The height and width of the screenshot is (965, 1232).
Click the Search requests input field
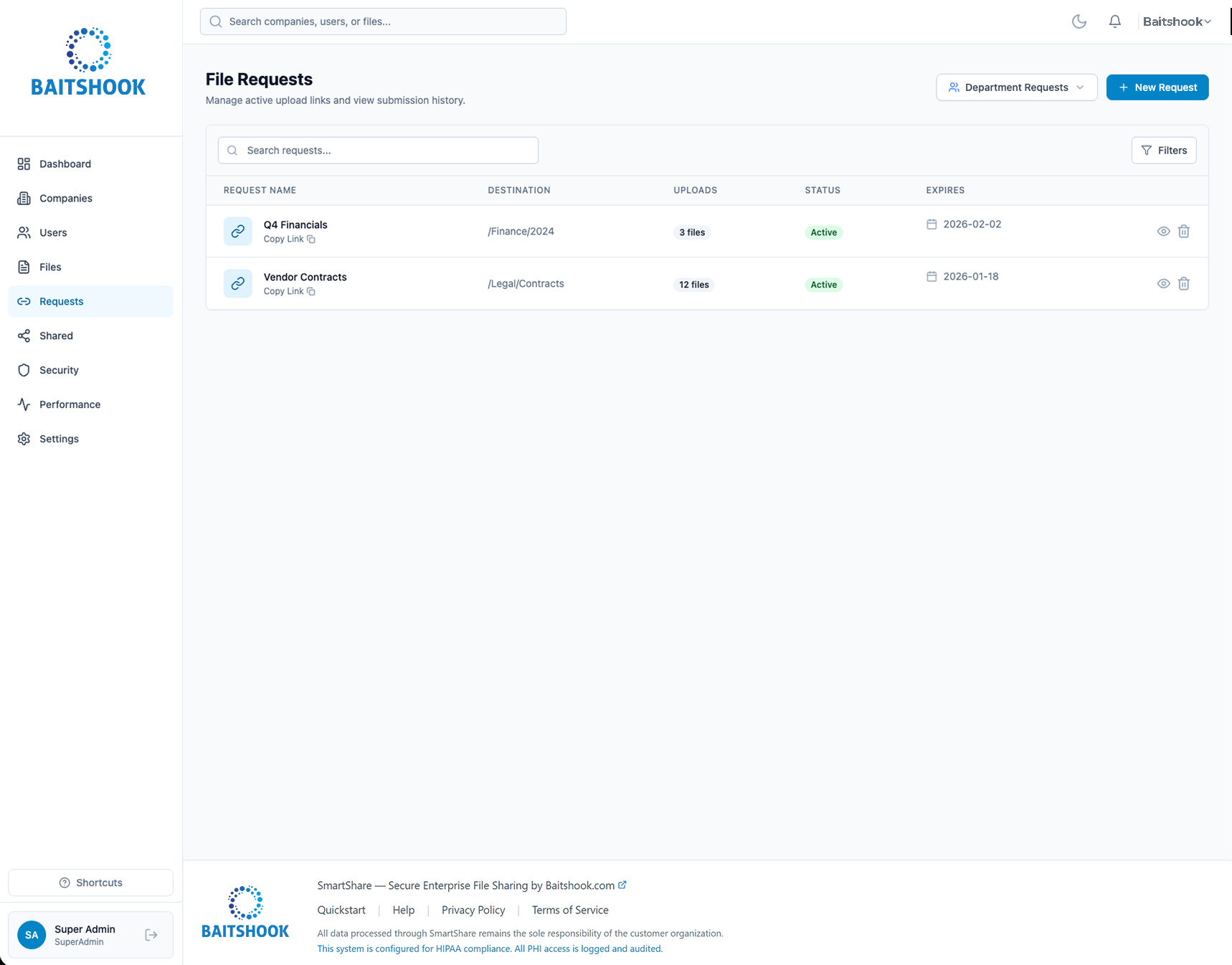378,151
